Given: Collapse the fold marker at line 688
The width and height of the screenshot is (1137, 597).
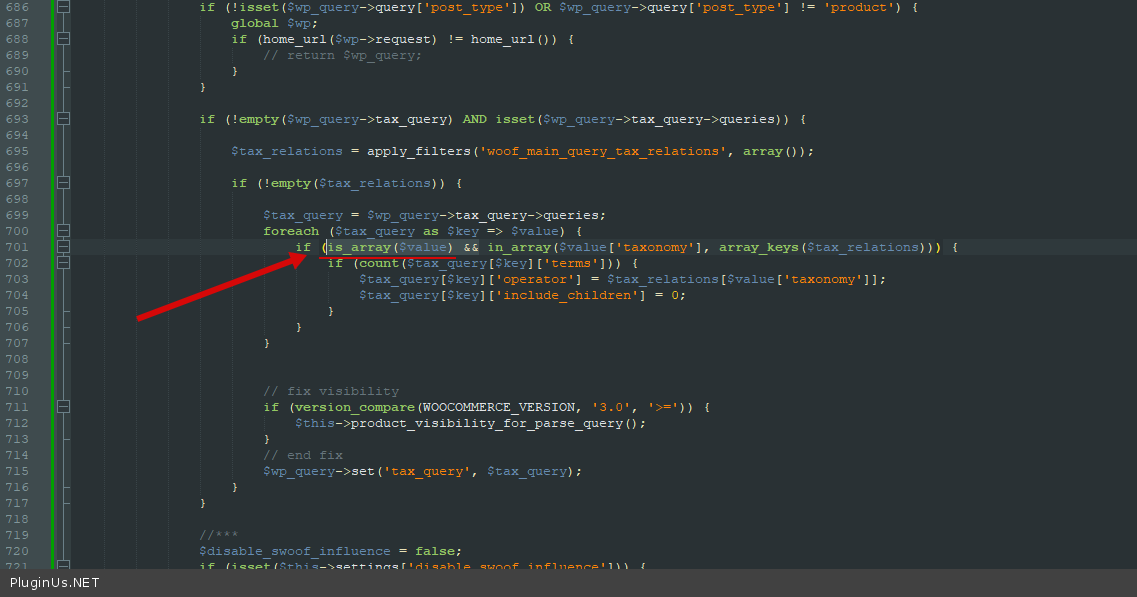Looking at the screenshot, I should 64,39.
